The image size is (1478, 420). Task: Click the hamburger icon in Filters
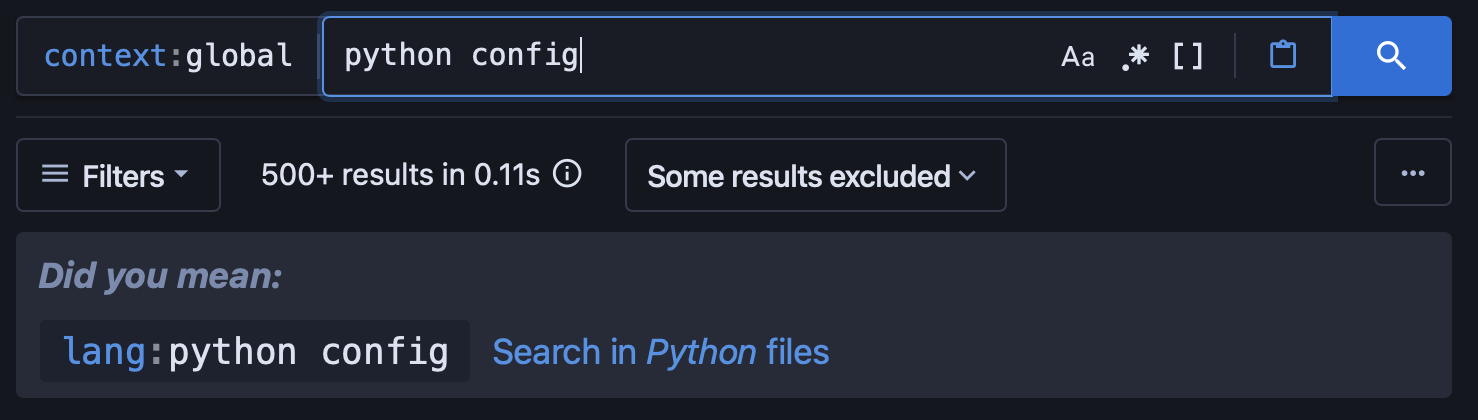point(55,176)
